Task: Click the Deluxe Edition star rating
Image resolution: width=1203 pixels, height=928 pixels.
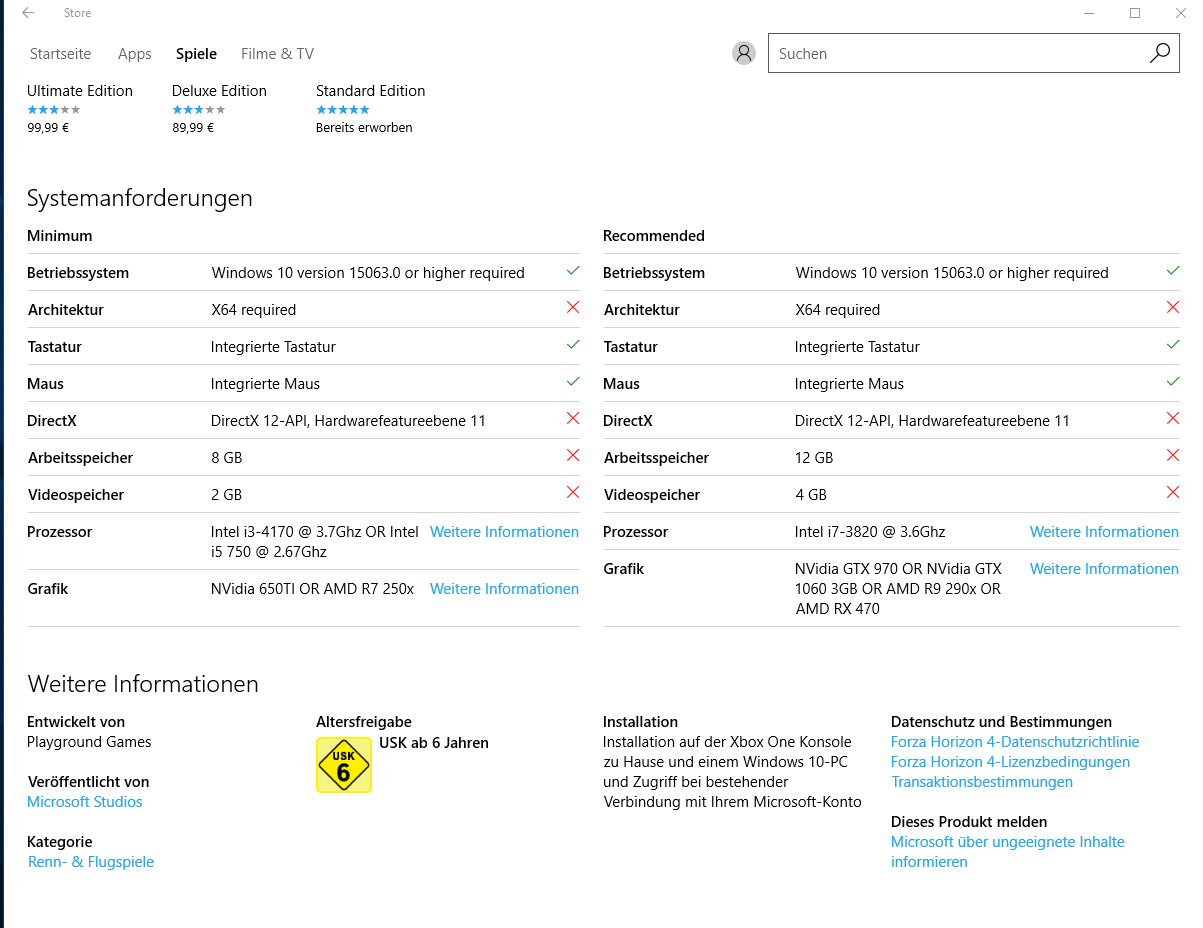Action: pos(199,110)
